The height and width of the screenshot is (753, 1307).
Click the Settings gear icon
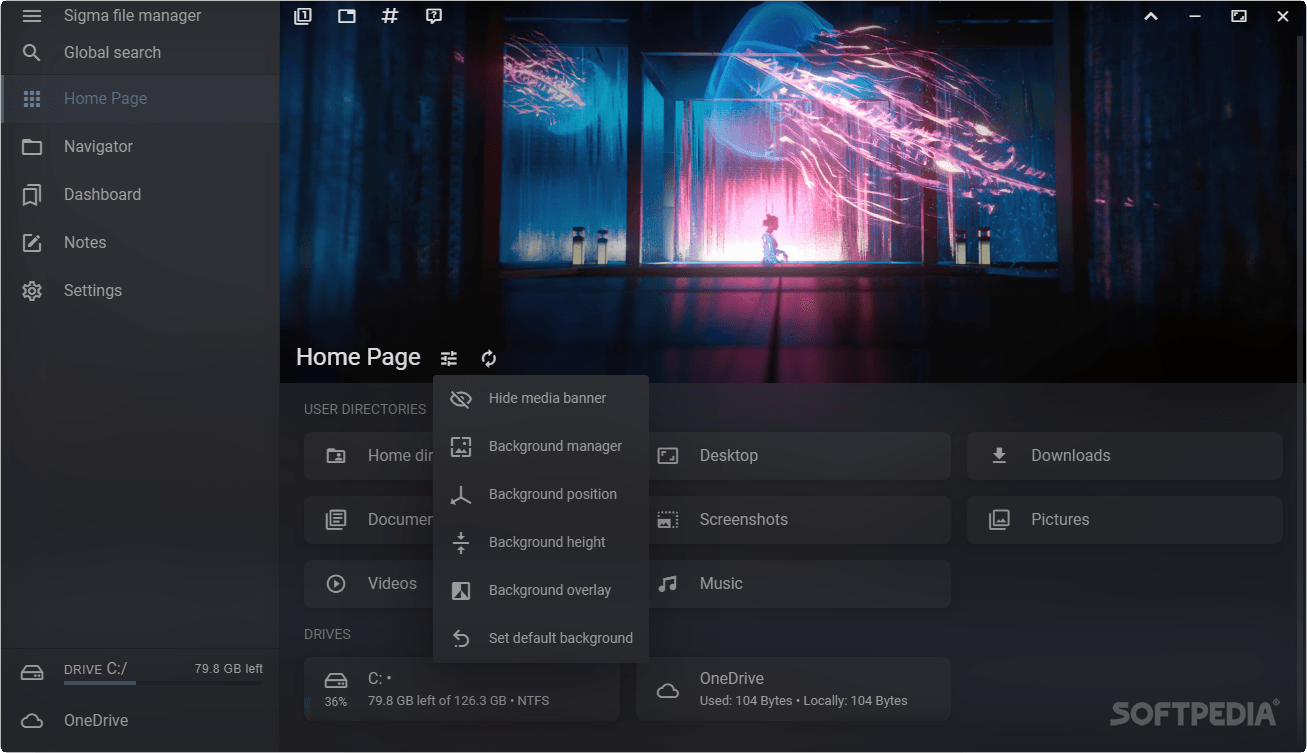point(32,291)
